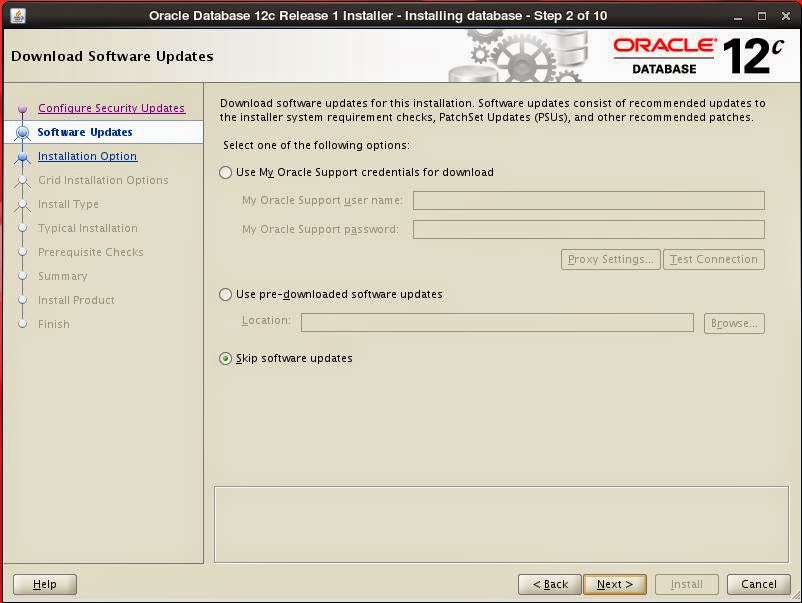Image resolution: width=802 pixels, height=603 pixels.
Task: Select Use pre-downloaded software updates option
Action: (x=226, y=295)
